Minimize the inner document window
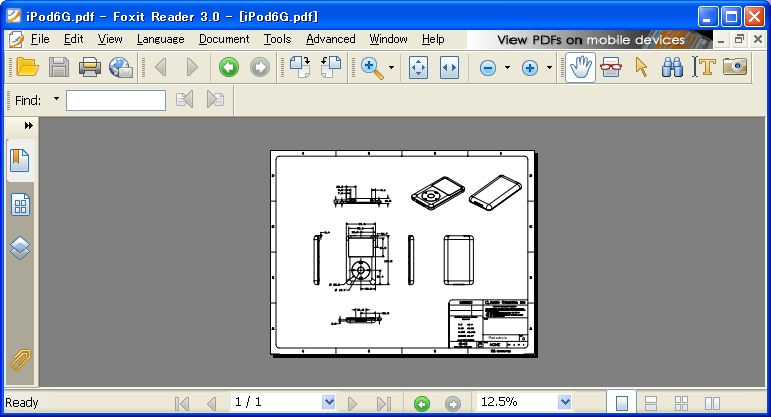This screenshot has height=417, width=771. [721, 40]
